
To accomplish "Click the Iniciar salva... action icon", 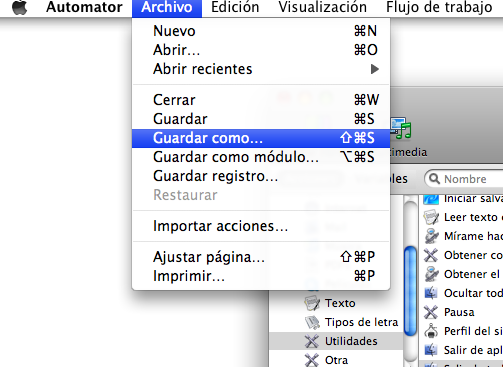I will 431,199.
